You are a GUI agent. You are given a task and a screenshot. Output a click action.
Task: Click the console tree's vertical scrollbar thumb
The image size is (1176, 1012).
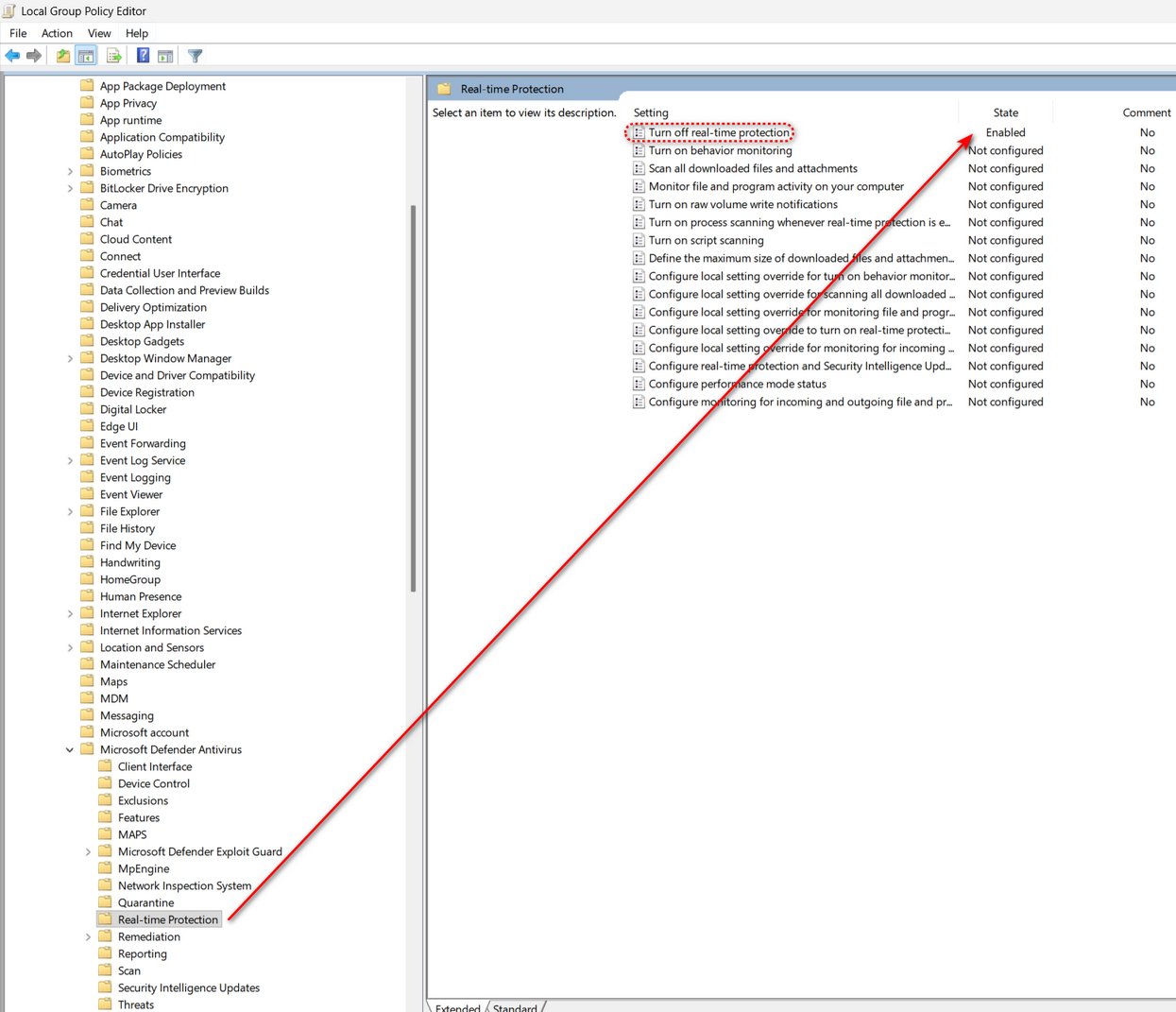point(413,398)
